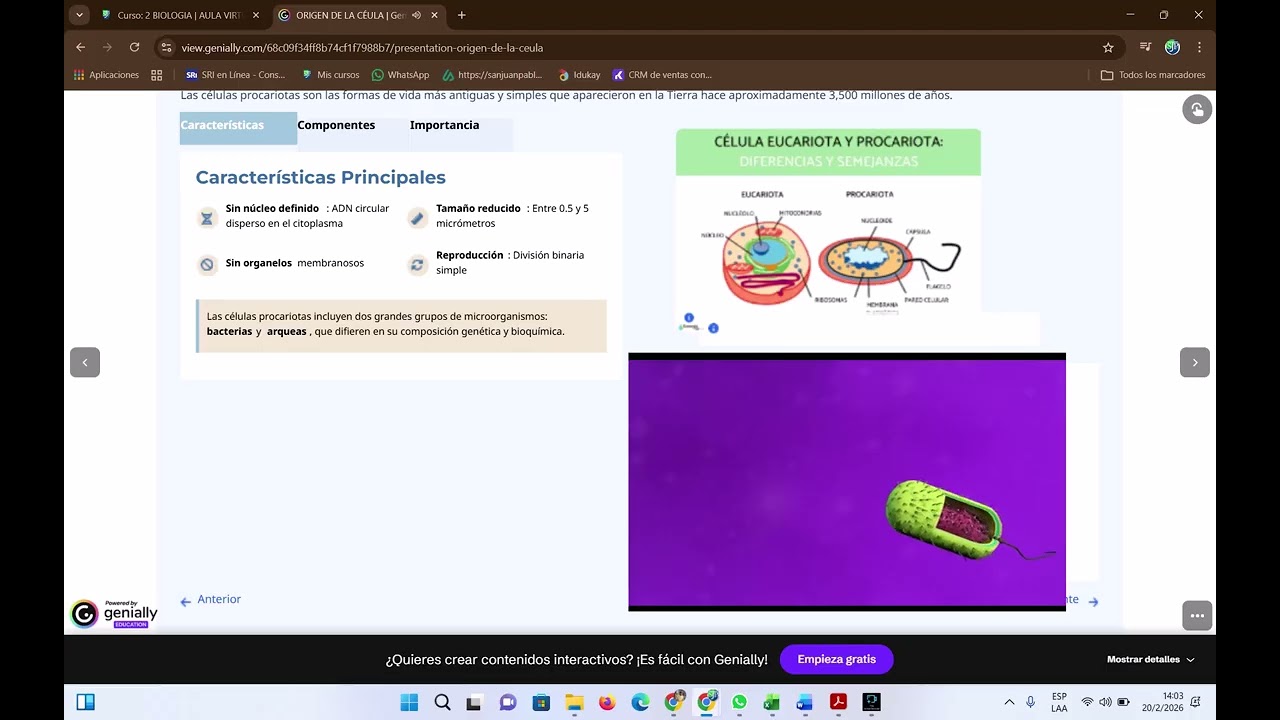Open the SRI en Línea bookmark
1280x720 pixels.
point(236,75)
